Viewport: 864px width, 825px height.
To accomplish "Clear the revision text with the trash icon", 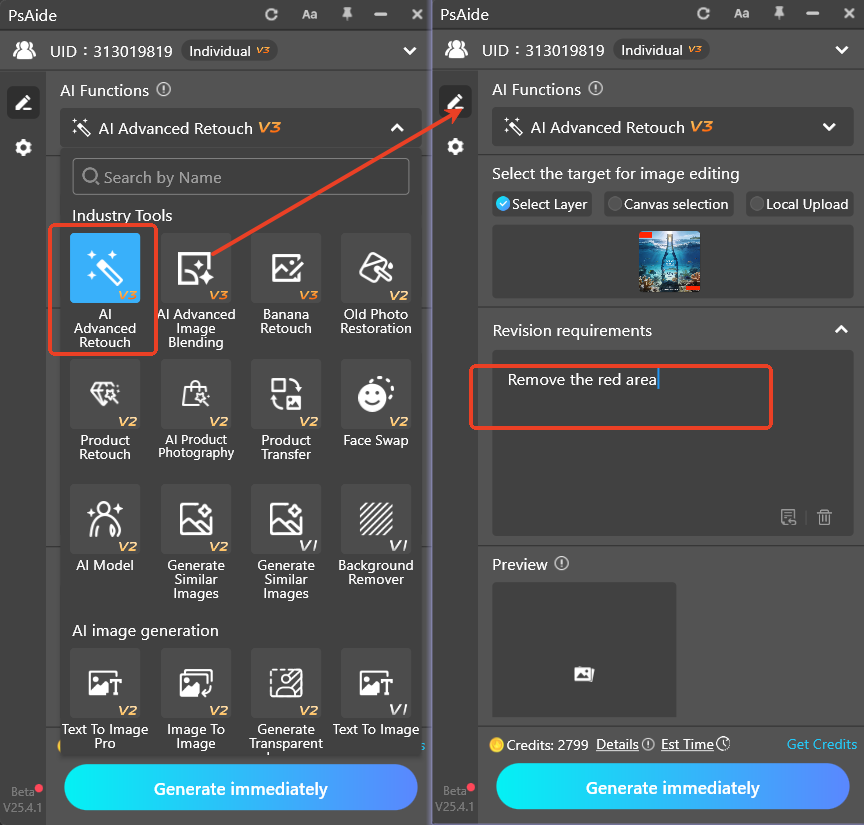I will [824, 517].
